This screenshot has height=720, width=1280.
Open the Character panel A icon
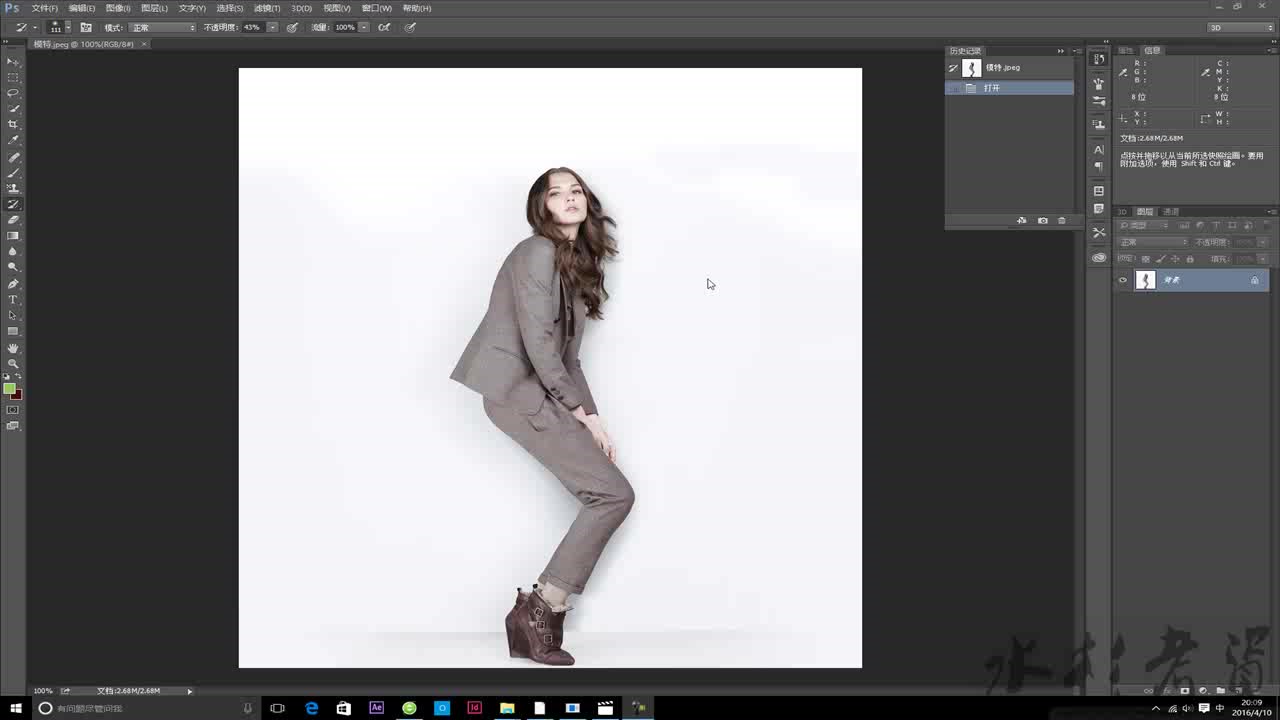(1099, 149)
